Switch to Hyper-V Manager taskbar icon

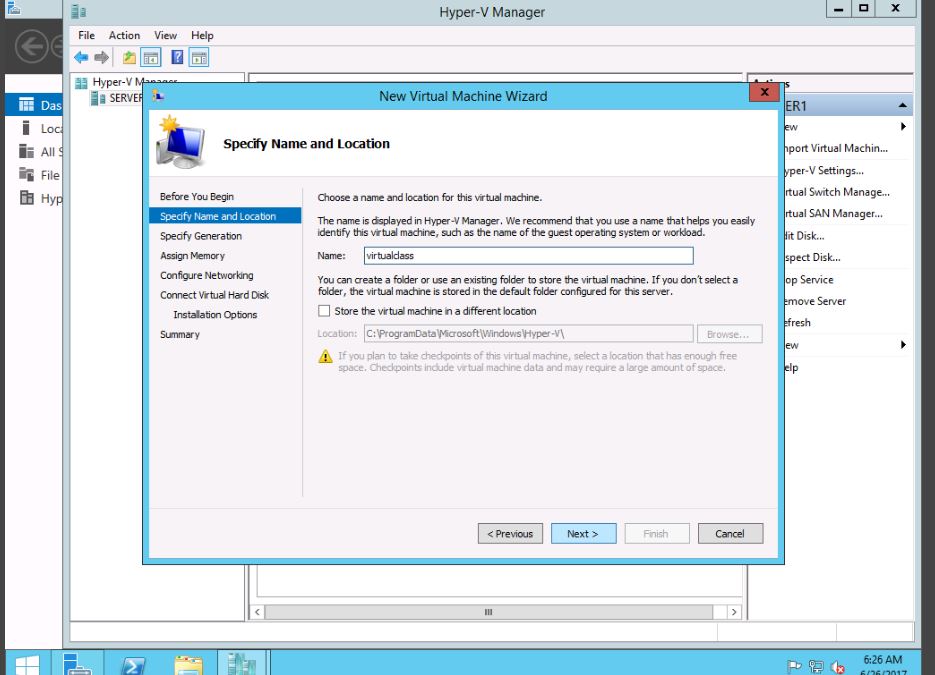pyautogui.click(x=242, y=664)
